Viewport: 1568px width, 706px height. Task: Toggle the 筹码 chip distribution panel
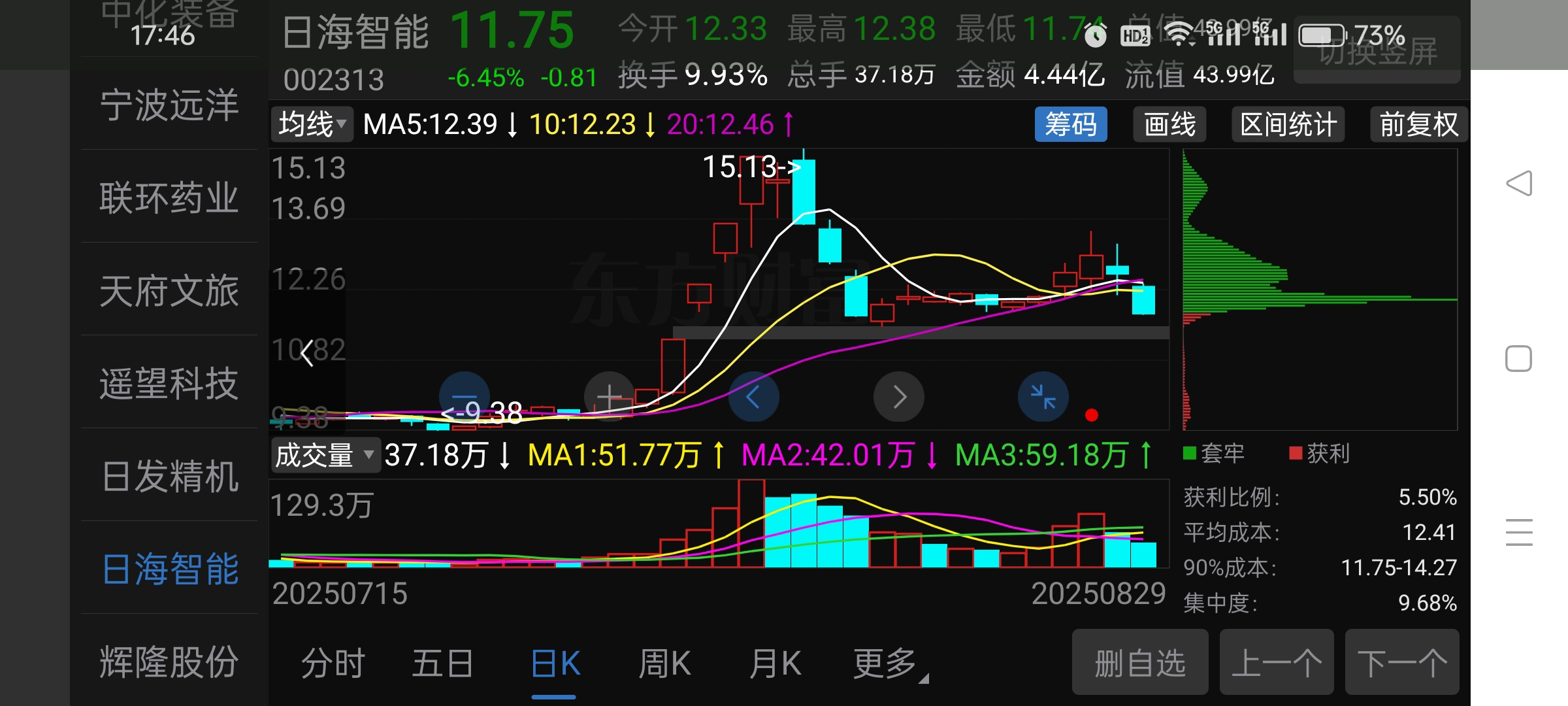(1071, 124)
